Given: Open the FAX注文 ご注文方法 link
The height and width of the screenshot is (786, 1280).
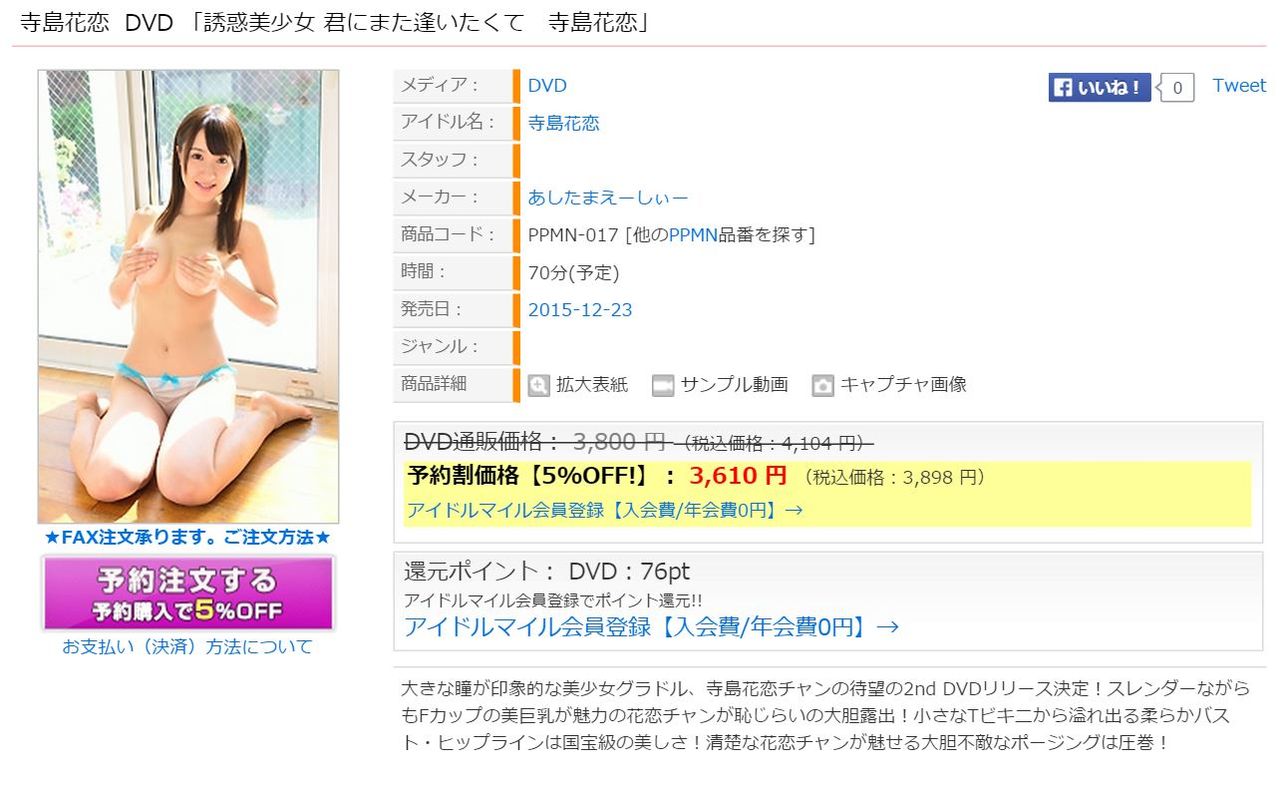Looking at the screenshot, I should [188, 538].
